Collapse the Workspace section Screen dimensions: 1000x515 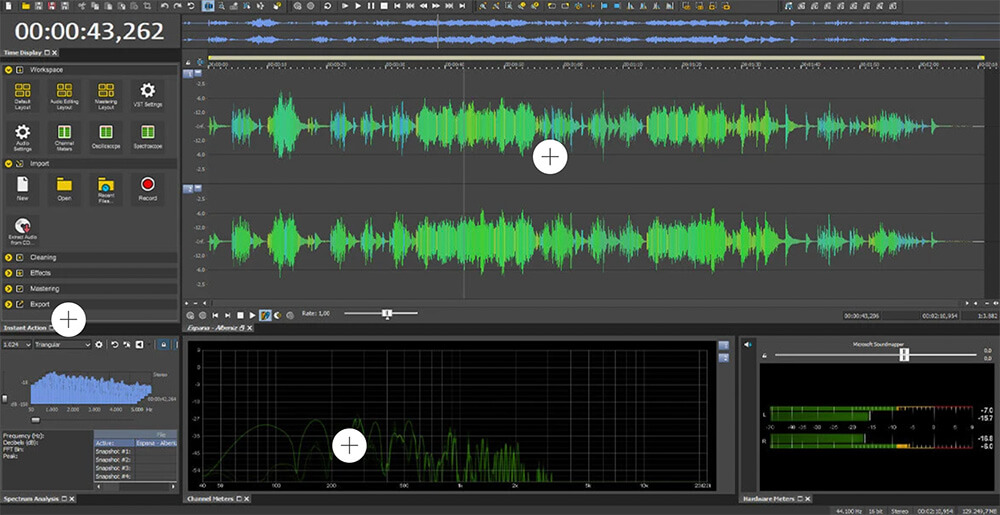click(9, 69)
